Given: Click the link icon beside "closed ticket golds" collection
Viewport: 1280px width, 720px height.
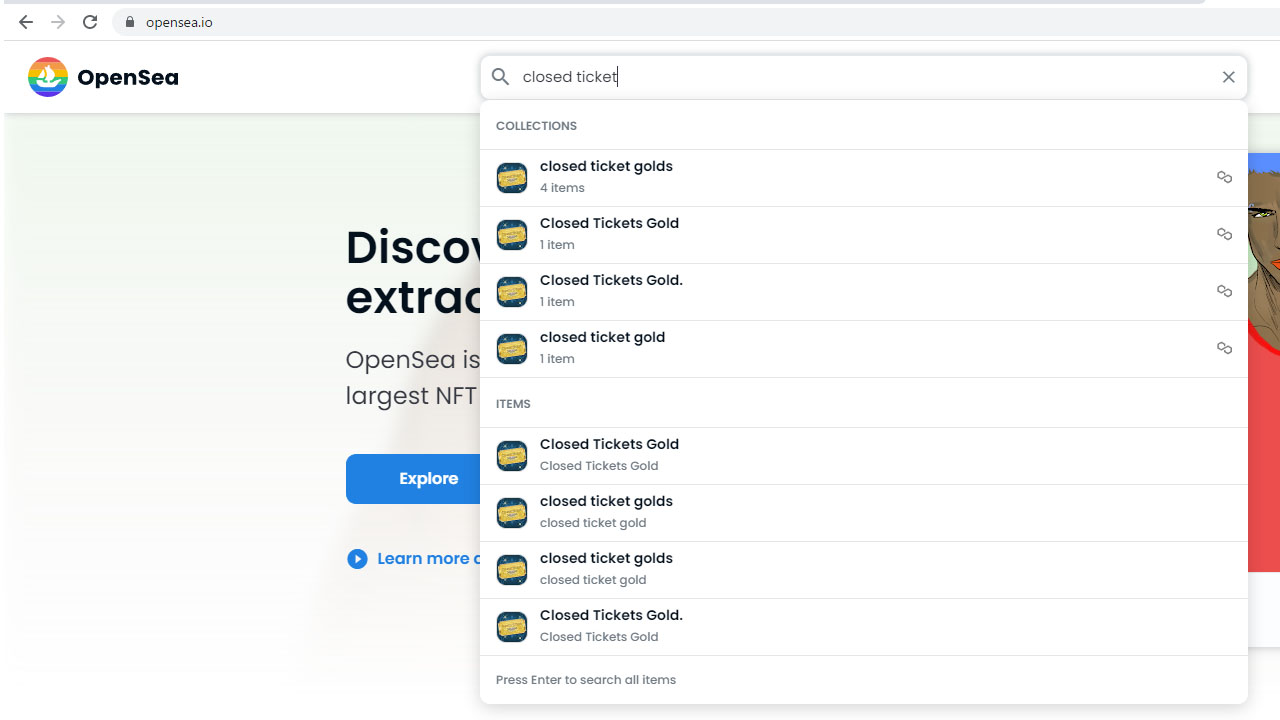Looking at the screenshot, I should (1224, 177).
